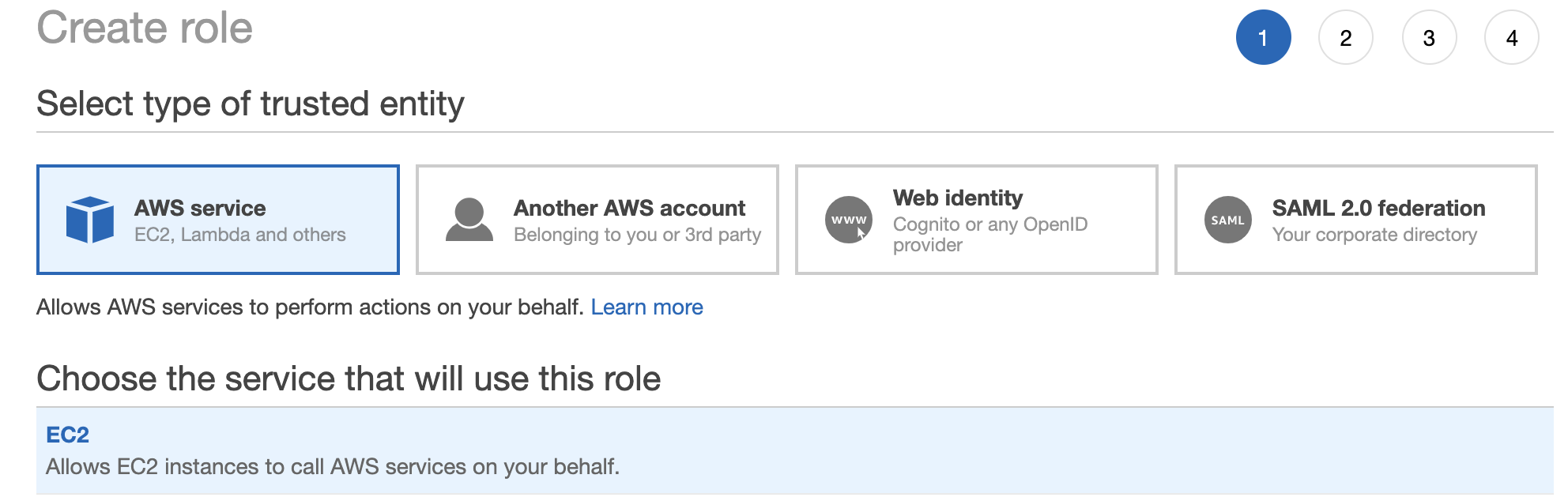Select step 3 circle in wizard

1429,37
